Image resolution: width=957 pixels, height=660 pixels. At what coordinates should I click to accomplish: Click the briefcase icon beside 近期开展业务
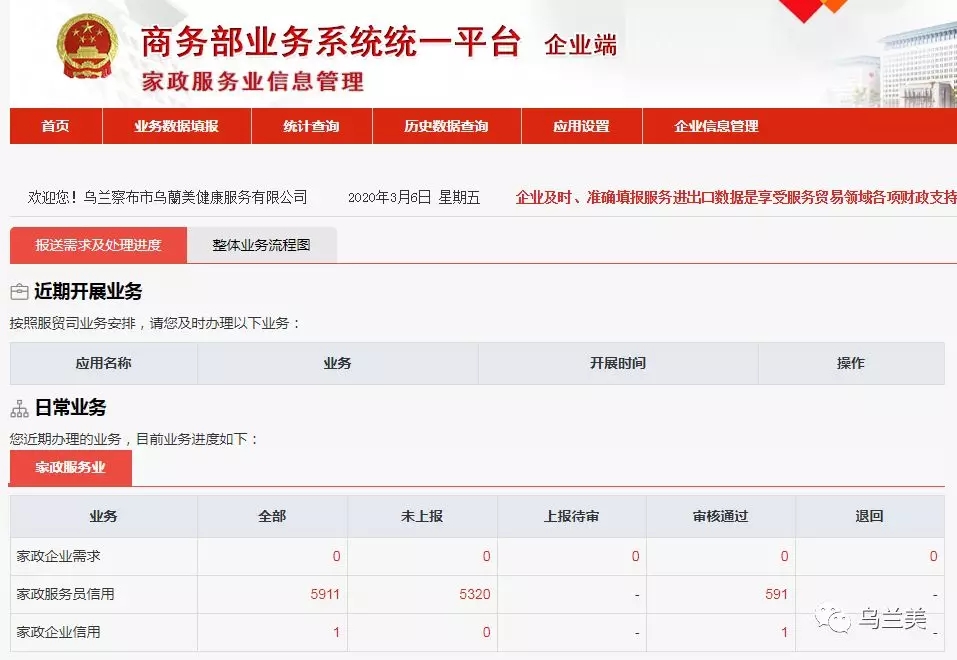(19, 292)
